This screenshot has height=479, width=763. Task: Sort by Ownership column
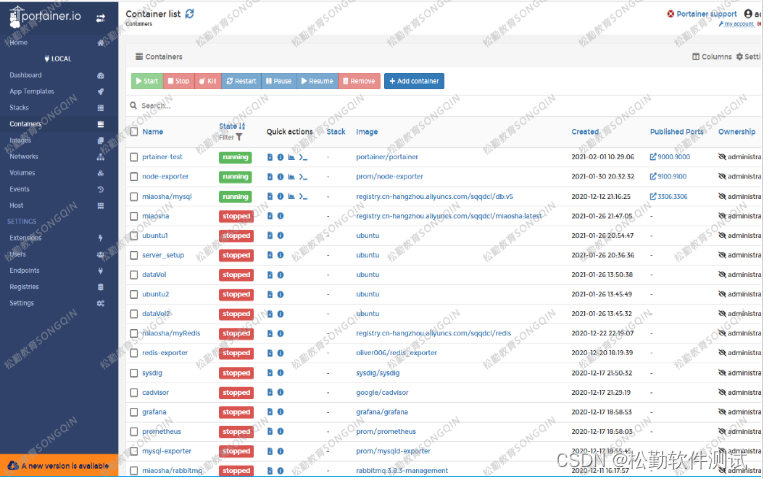(x=737, y=131)
